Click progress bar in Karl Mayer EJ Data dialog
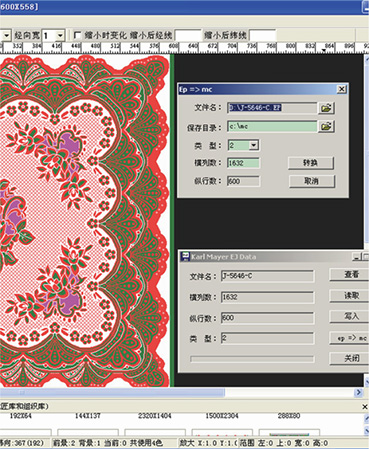The image size is (369, 449). pos(252,359)
